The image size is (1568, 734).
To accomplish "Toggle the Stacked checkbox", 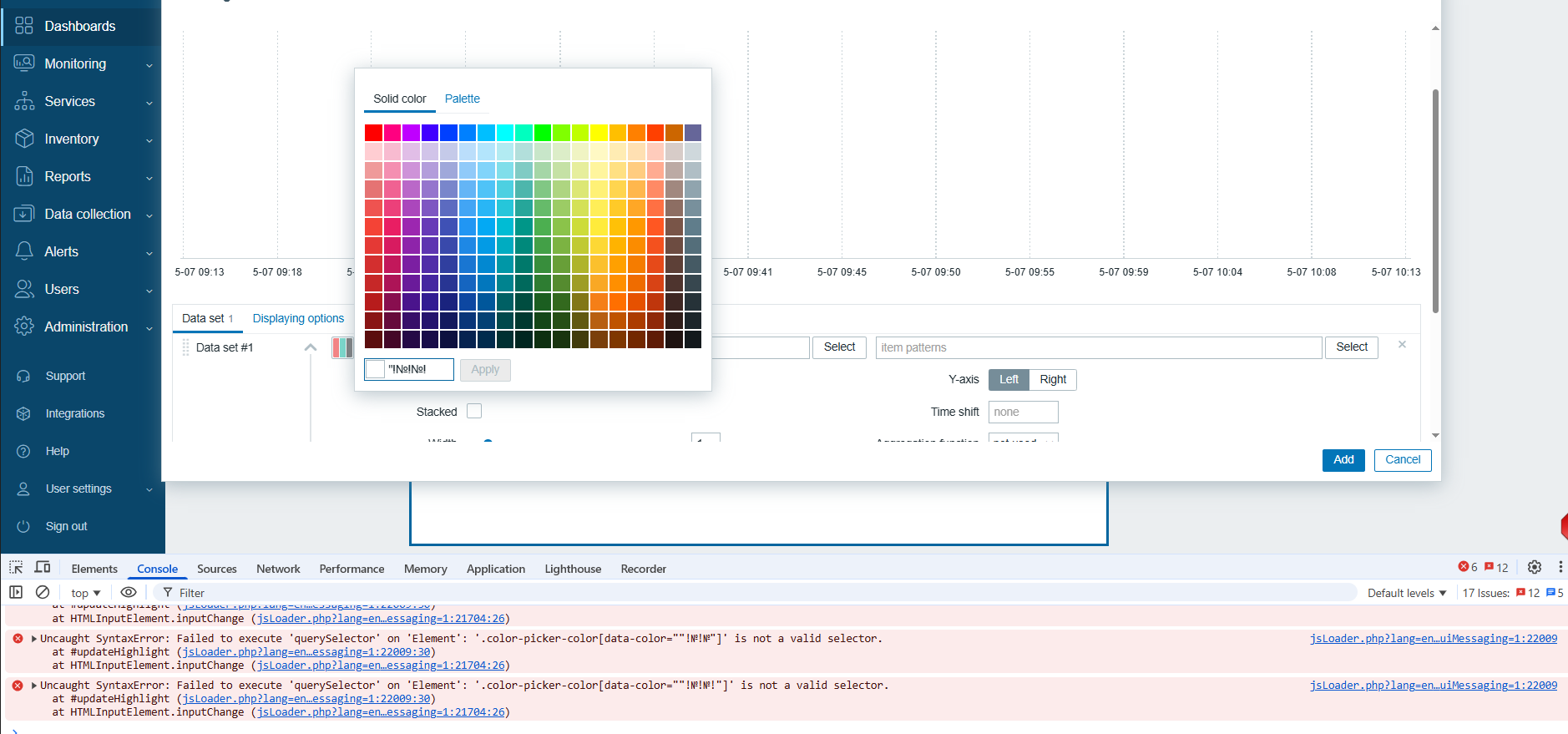I will coord(474,411).
